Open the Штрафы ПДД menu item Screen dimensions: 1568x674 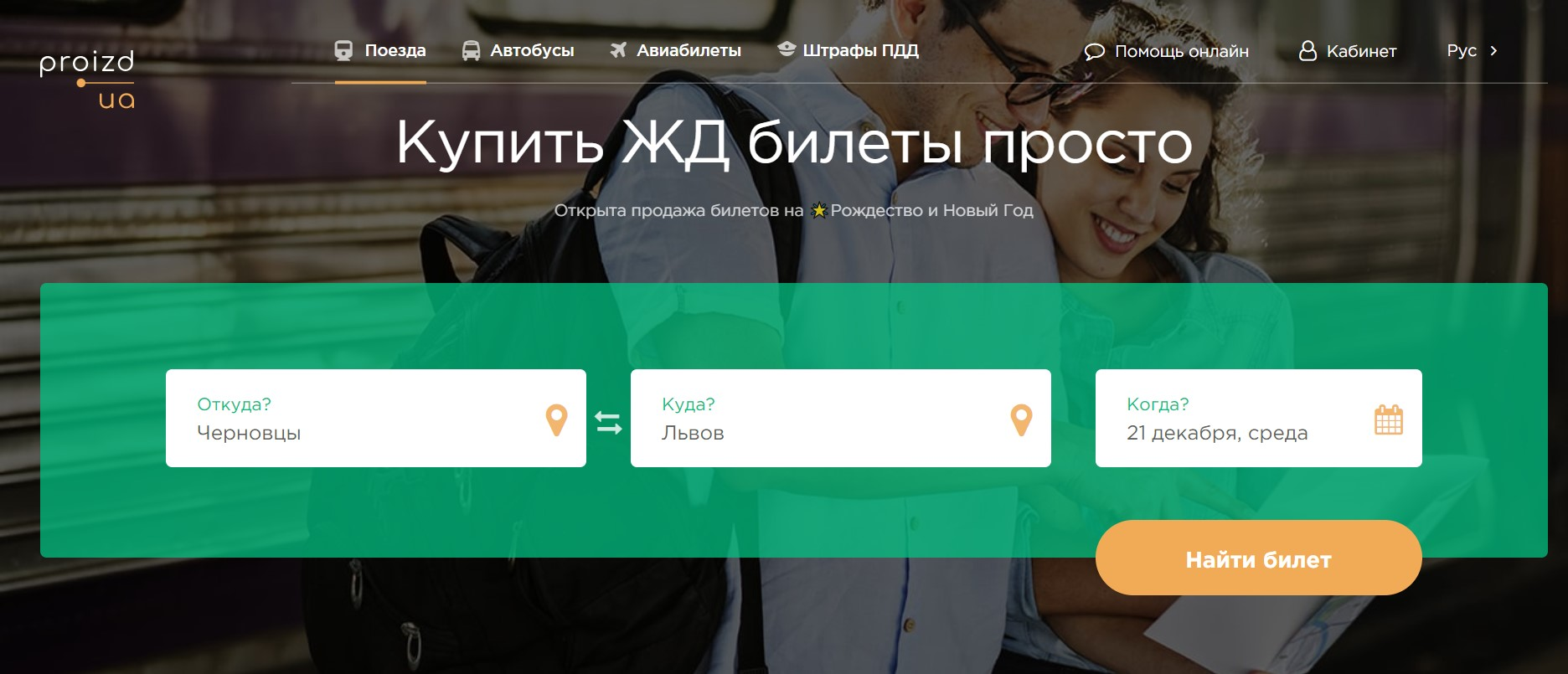click(860, 51)
